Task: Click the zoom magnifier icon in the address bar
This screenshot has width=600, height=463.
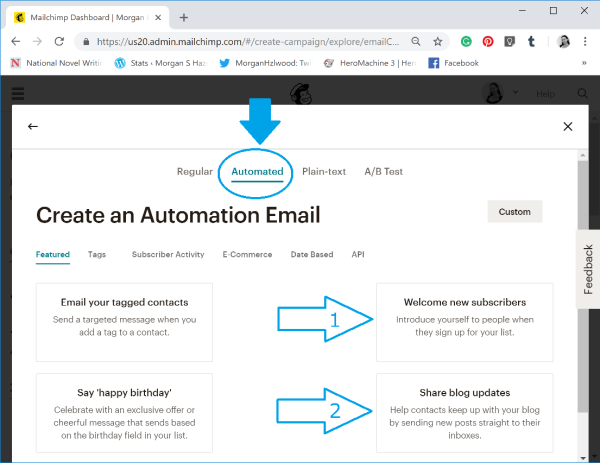Action: pyautogui.click(x=416, y=41)
